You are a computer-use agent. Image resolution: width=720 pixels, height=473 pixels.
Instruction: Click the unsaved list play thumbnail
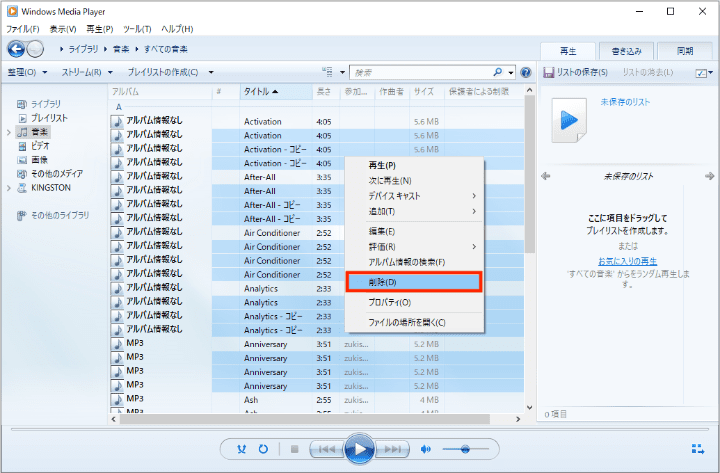[x=569, y=120]
